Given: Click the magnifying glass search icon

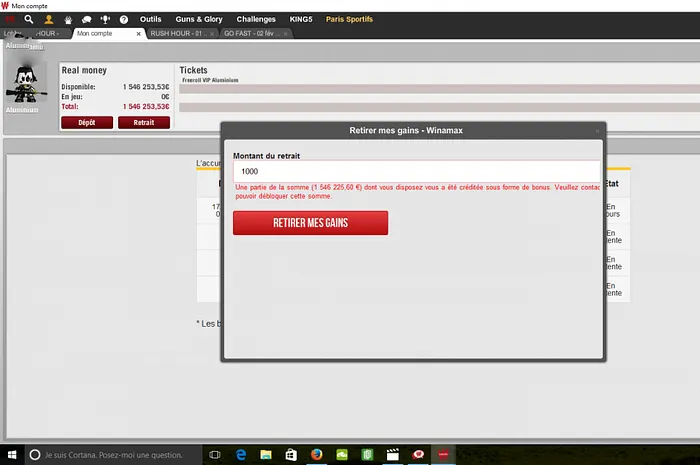Looking at the screenshot, I should tap(29, 19).
